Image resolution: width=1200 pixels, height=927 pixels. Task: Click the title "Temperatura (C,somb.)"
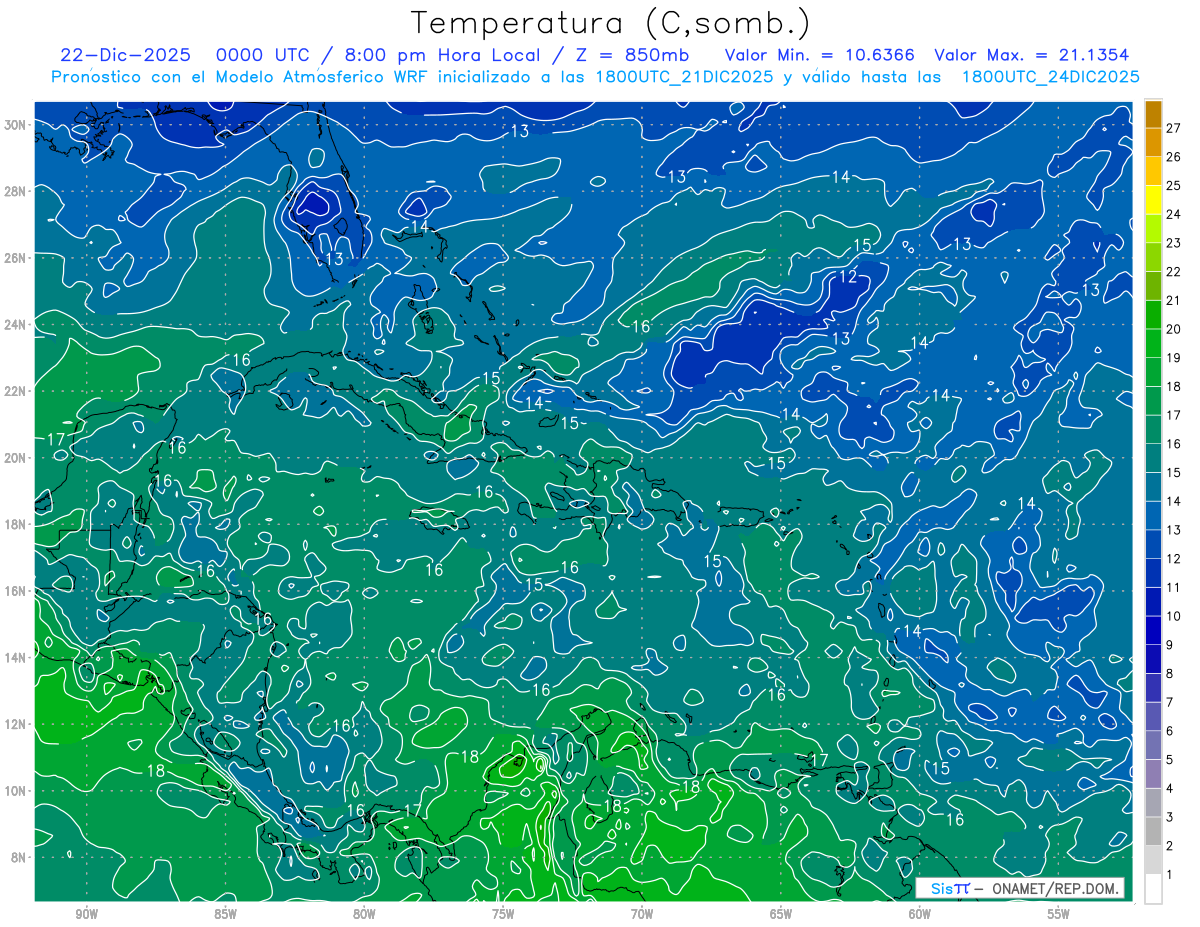[611, 23]
